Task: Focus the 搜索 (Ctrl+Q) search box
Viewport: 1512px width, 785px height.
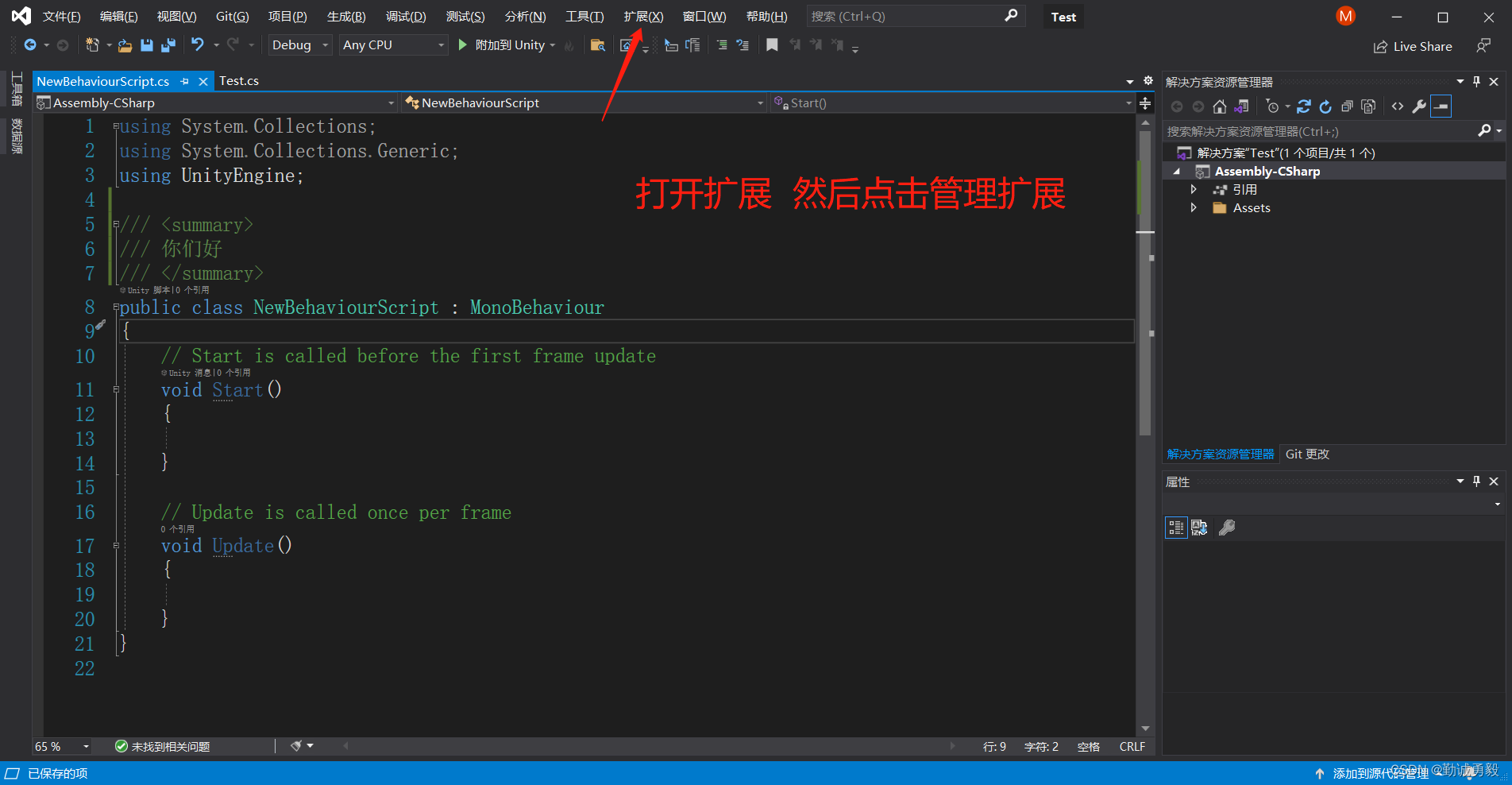Action: [x=916, y=16]
